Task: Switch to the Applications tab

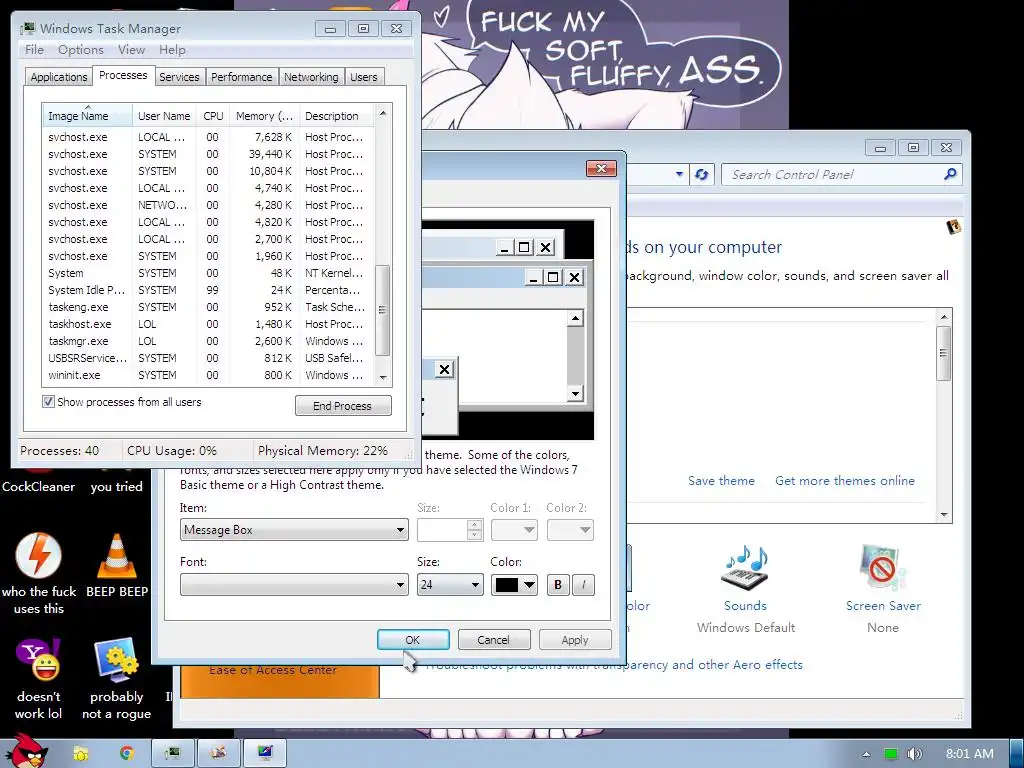Action: [x=59, y=76]
